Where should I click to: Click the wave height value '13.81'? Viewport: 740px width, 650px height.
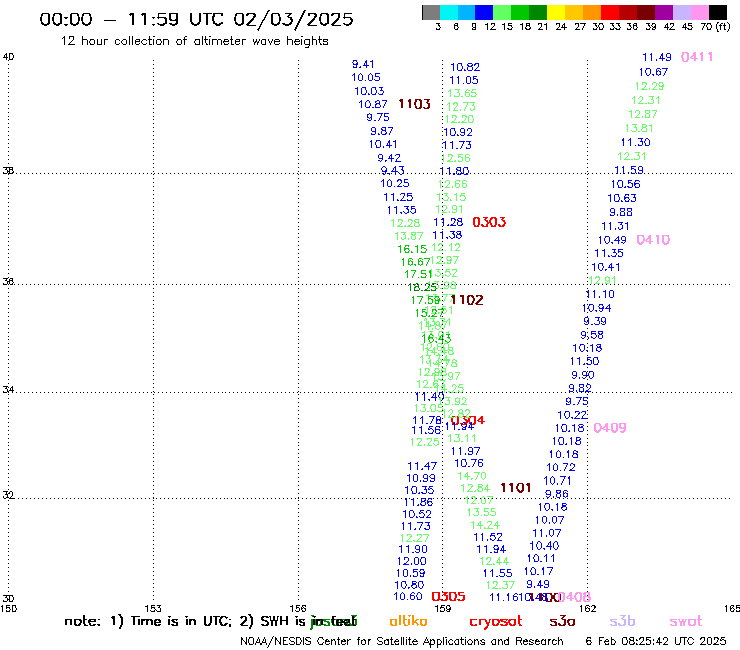[x=639, y=128]
